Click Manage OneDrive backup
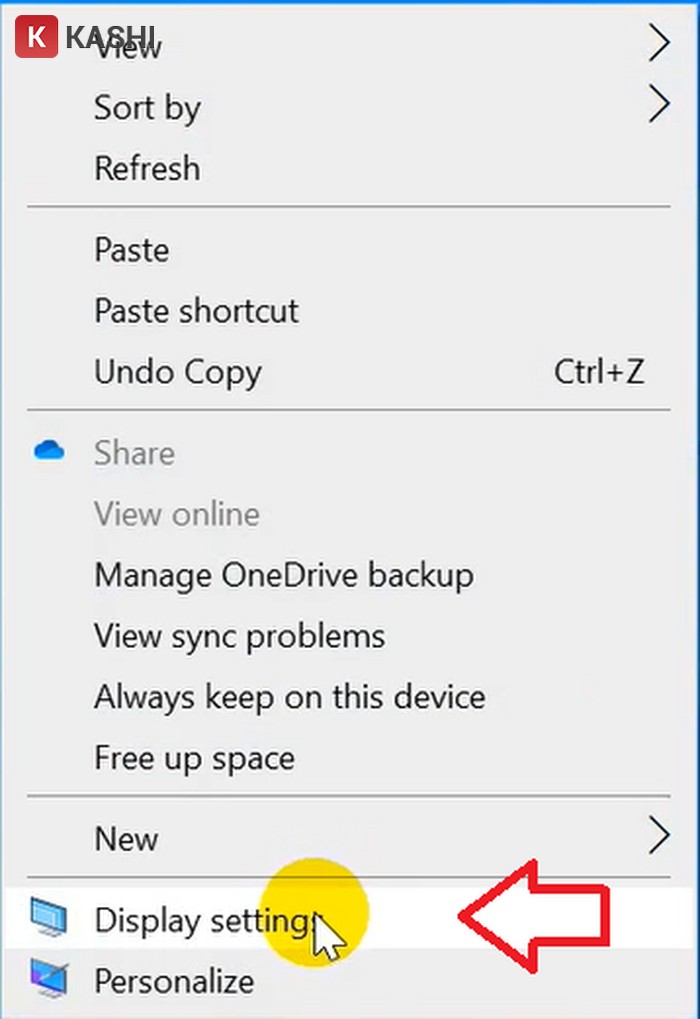Screen dimensions: 700x1019 [283, 575]
